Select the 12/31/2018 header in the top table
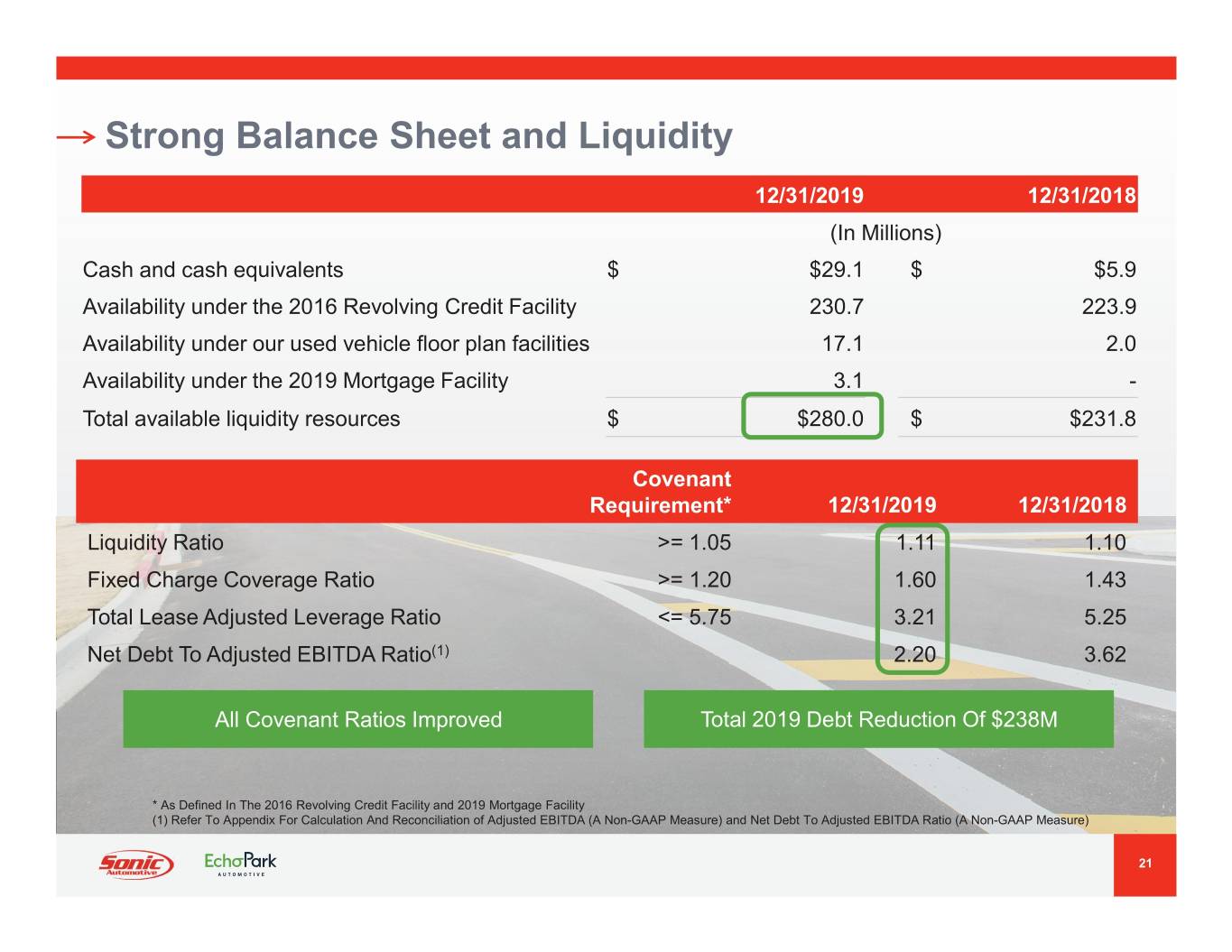Image resolution: width=1232 pixels, height=952 pixels. click(x=1081, y=196)
